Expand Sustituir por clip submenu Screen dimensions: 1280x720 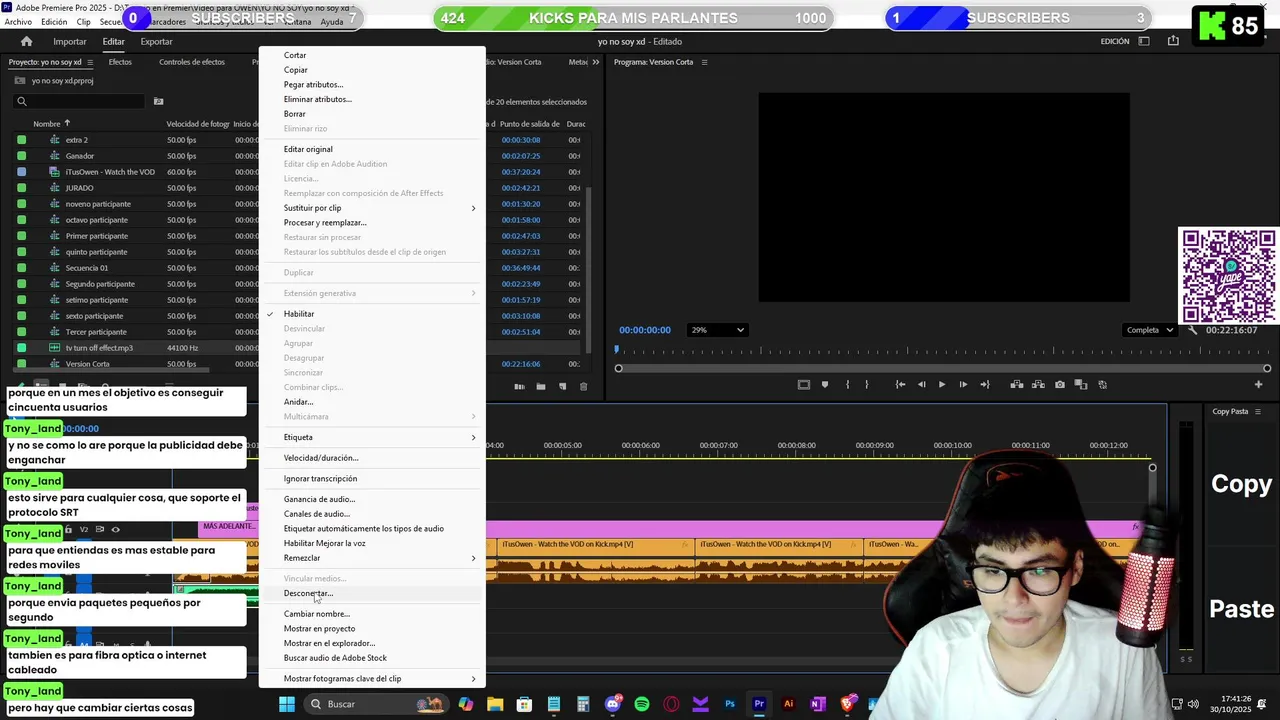coord(372,208)
